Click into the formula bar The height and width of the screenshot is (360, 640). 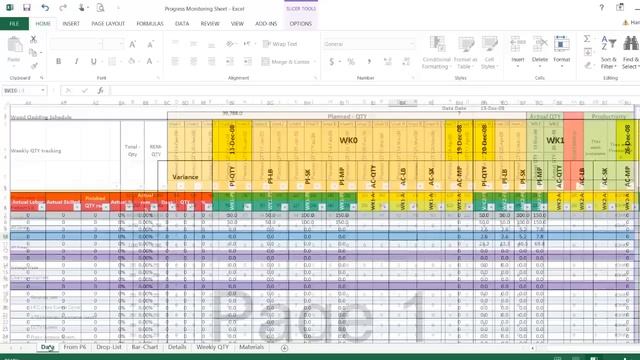pyautogui.click(x=373, y=91)
